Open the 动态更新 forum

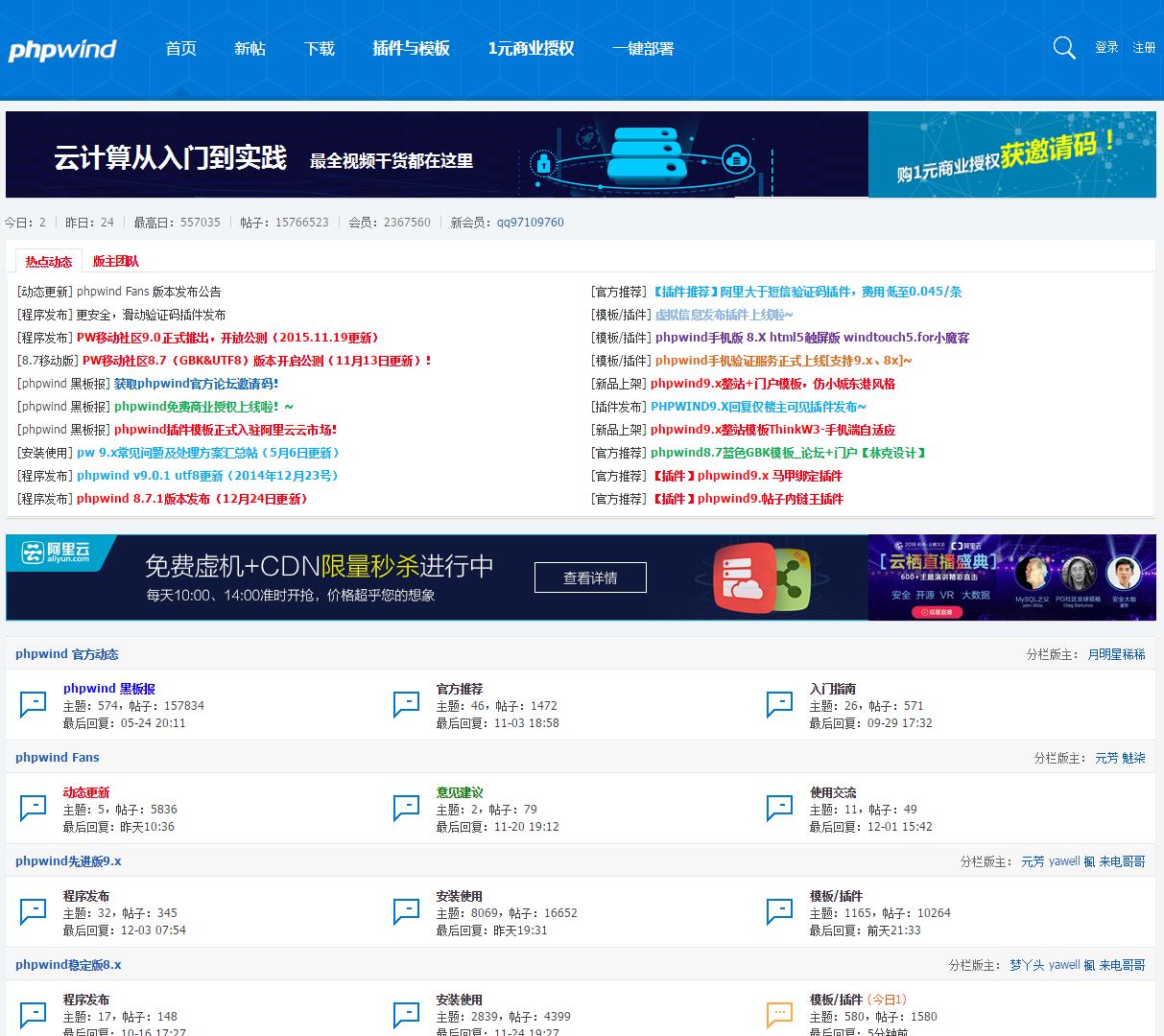pos(86,792)
